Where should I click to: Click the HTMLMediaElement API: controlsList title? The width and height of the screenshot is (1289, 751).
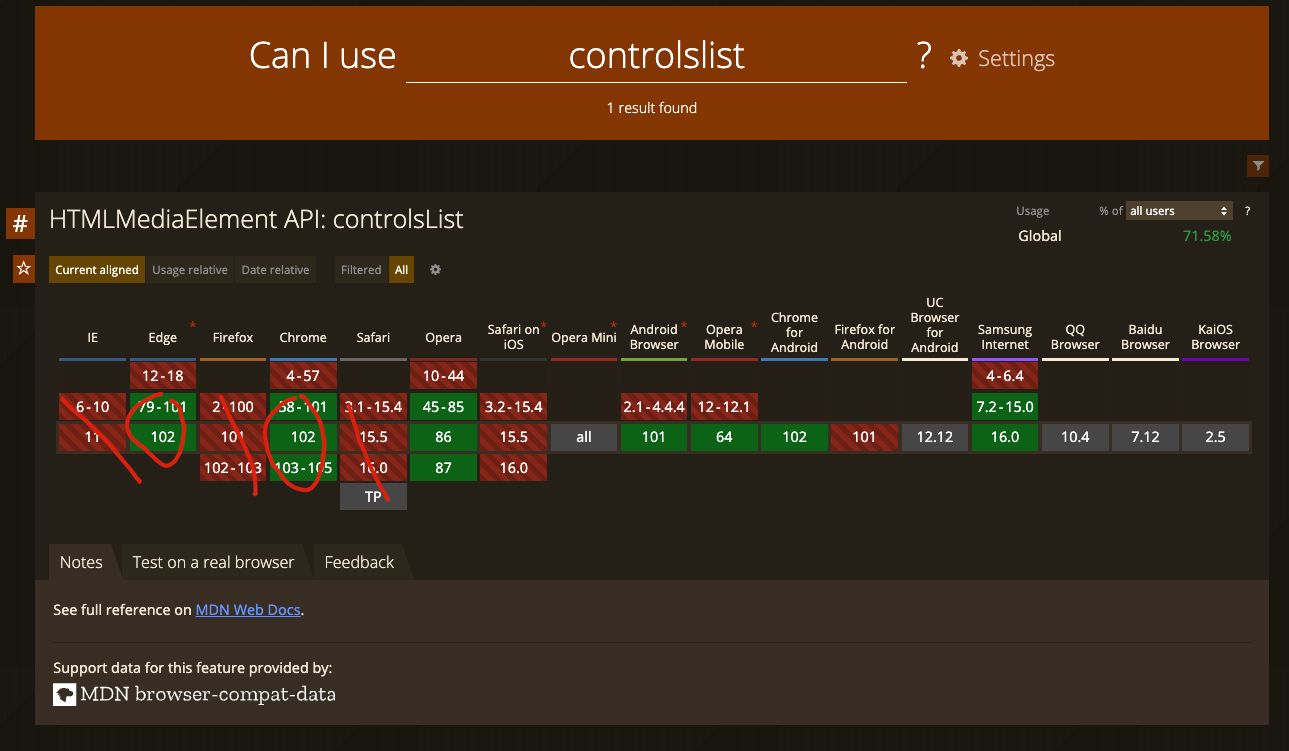click(256, 219)
